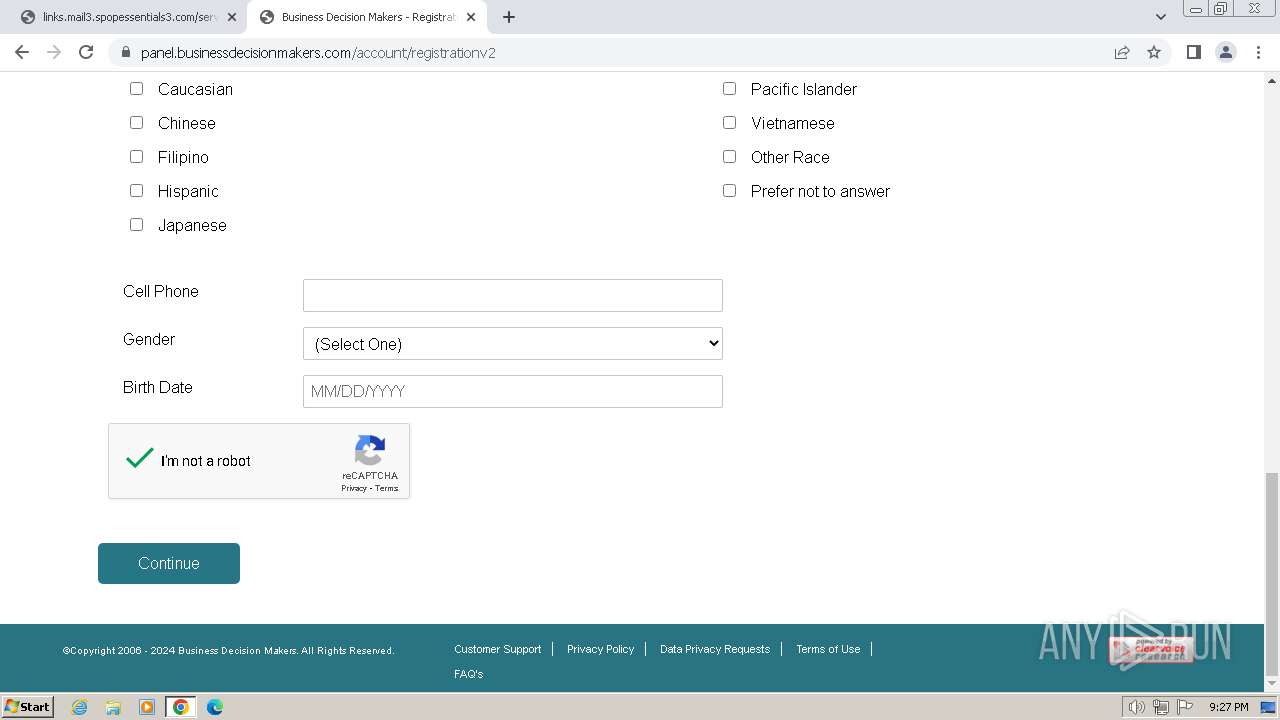Open reCAPTCHA Privacy link
The height and width of the screenshot is (720, 1280).
pos(354,488)
